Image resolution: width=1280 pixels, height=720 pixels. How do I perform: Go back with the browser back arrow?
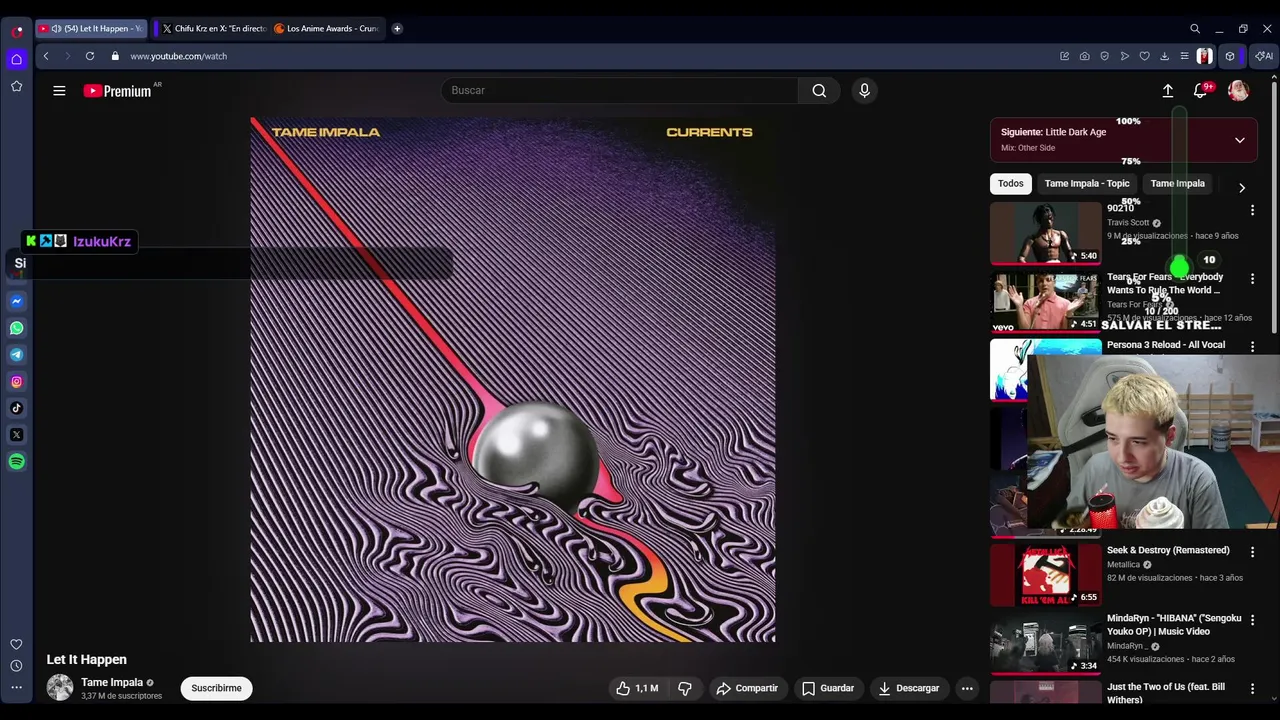[x=46, y=56]
